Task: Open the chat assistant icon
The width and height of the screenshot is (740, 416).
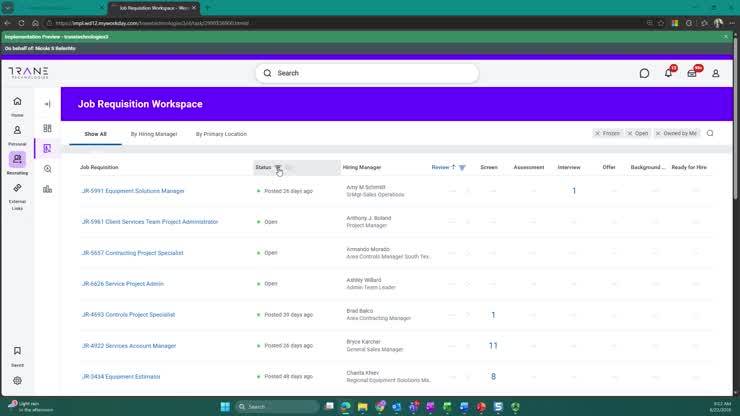Action: (644, 73)
